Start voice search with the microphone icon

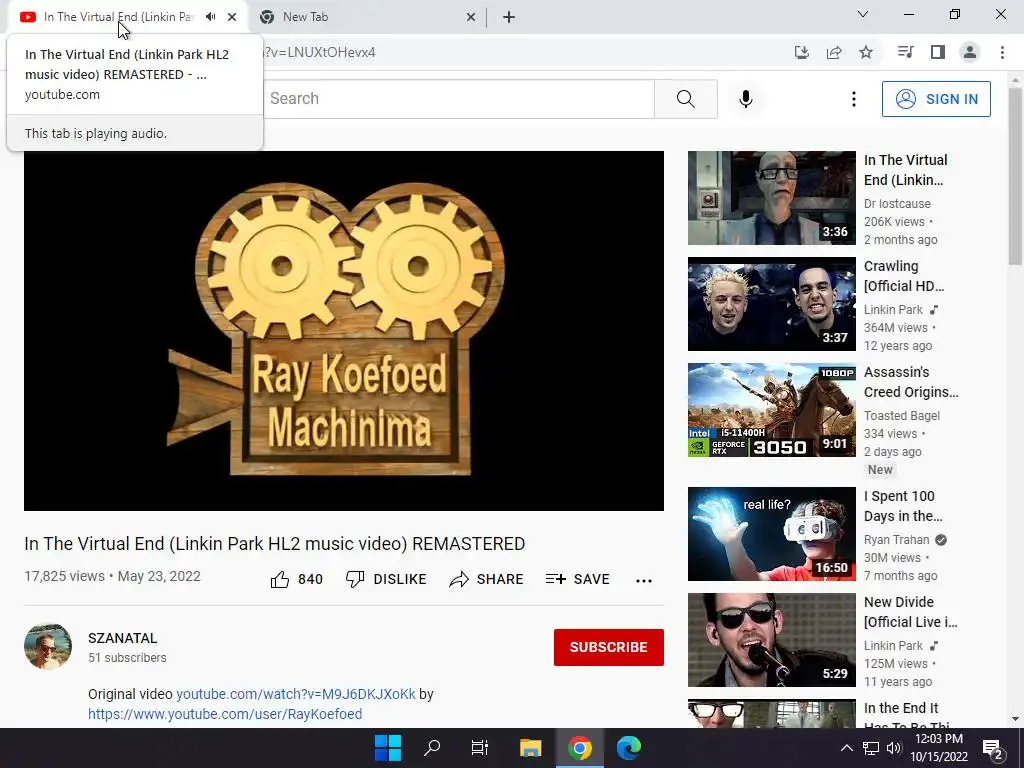pos(746,99)
